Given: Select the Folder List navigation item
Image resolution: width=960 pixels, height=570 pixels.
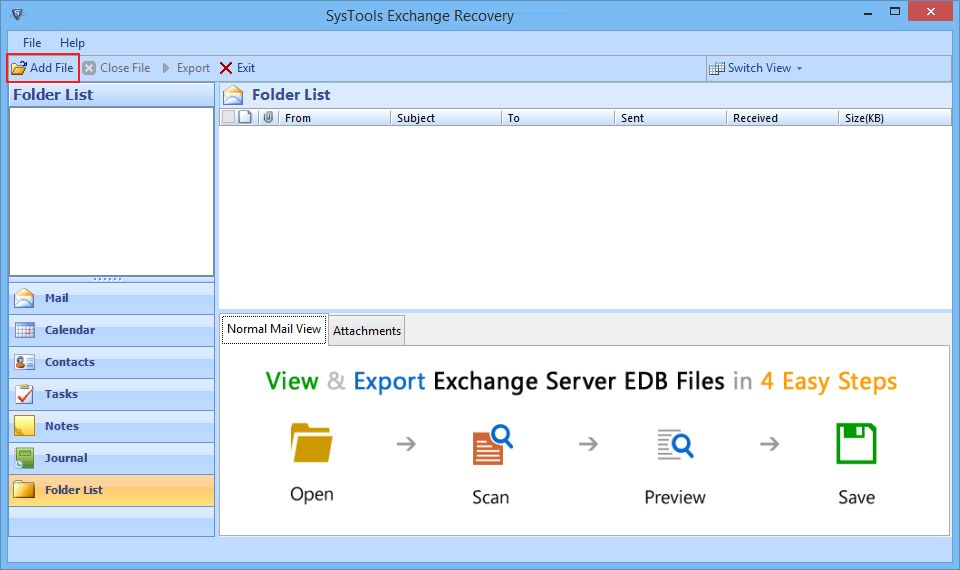Looking at the screenshot, I should (x=111, y=490).
